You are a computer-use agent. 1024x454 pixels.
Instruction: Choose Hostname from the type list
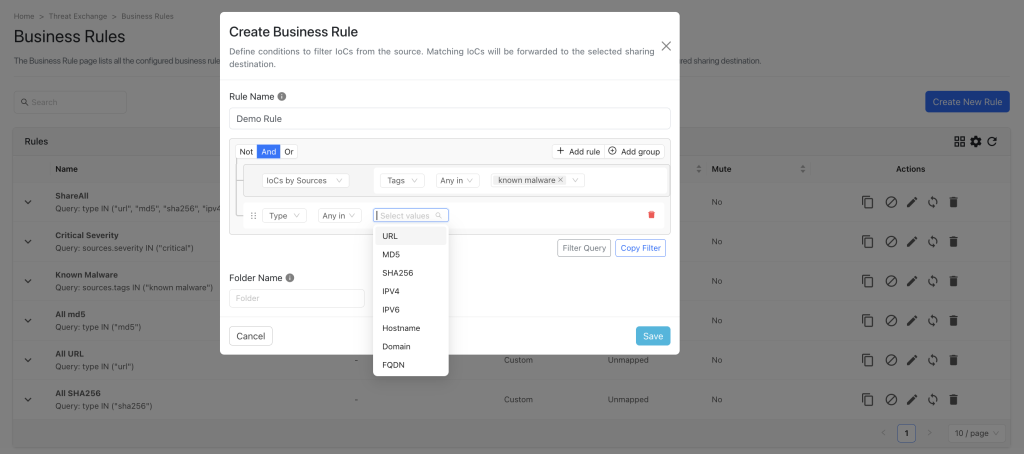tap(411, 328)
